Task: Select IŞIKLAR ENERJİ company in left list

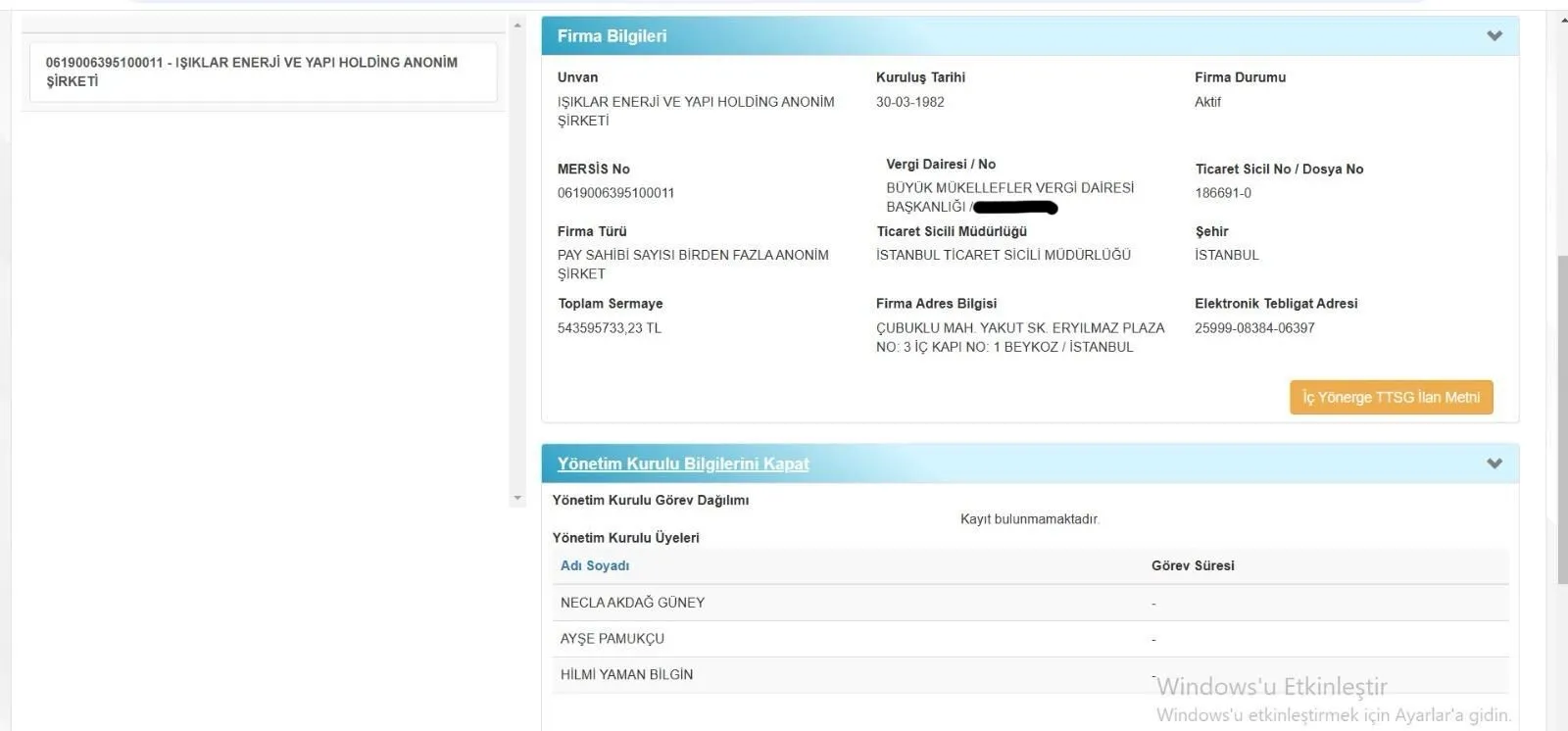Action: [263, 72]
